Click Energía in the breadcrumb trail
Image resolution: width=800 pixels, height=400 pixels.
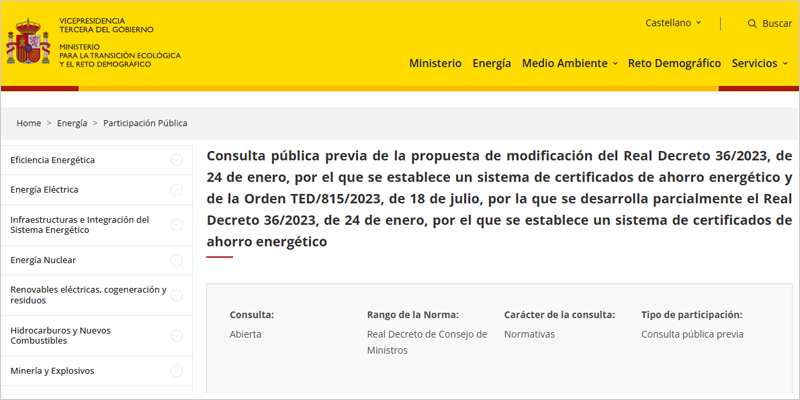pos(72,123)
